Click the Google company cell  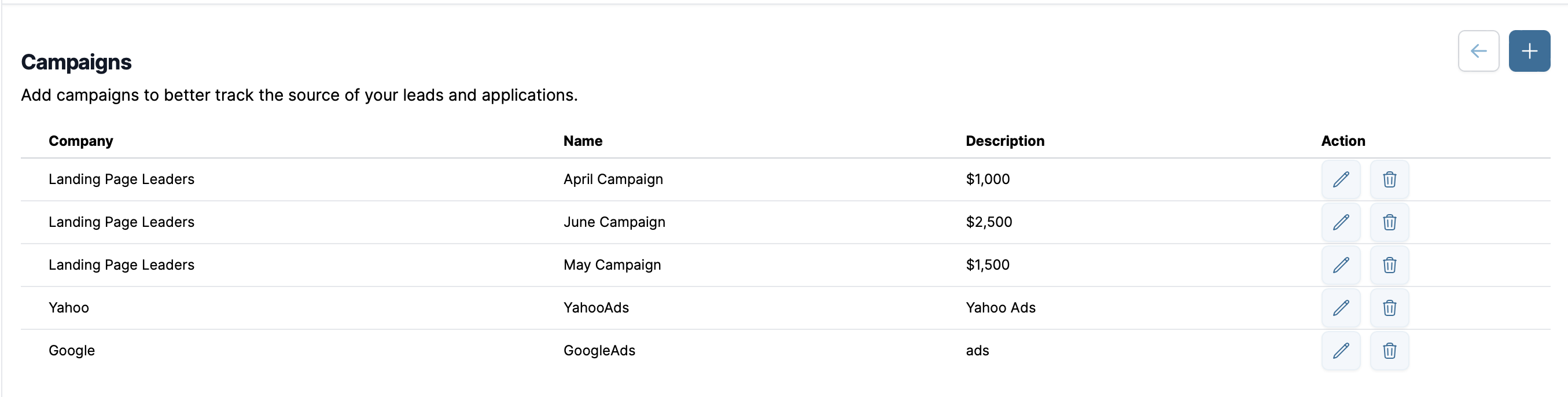(72, 351)
